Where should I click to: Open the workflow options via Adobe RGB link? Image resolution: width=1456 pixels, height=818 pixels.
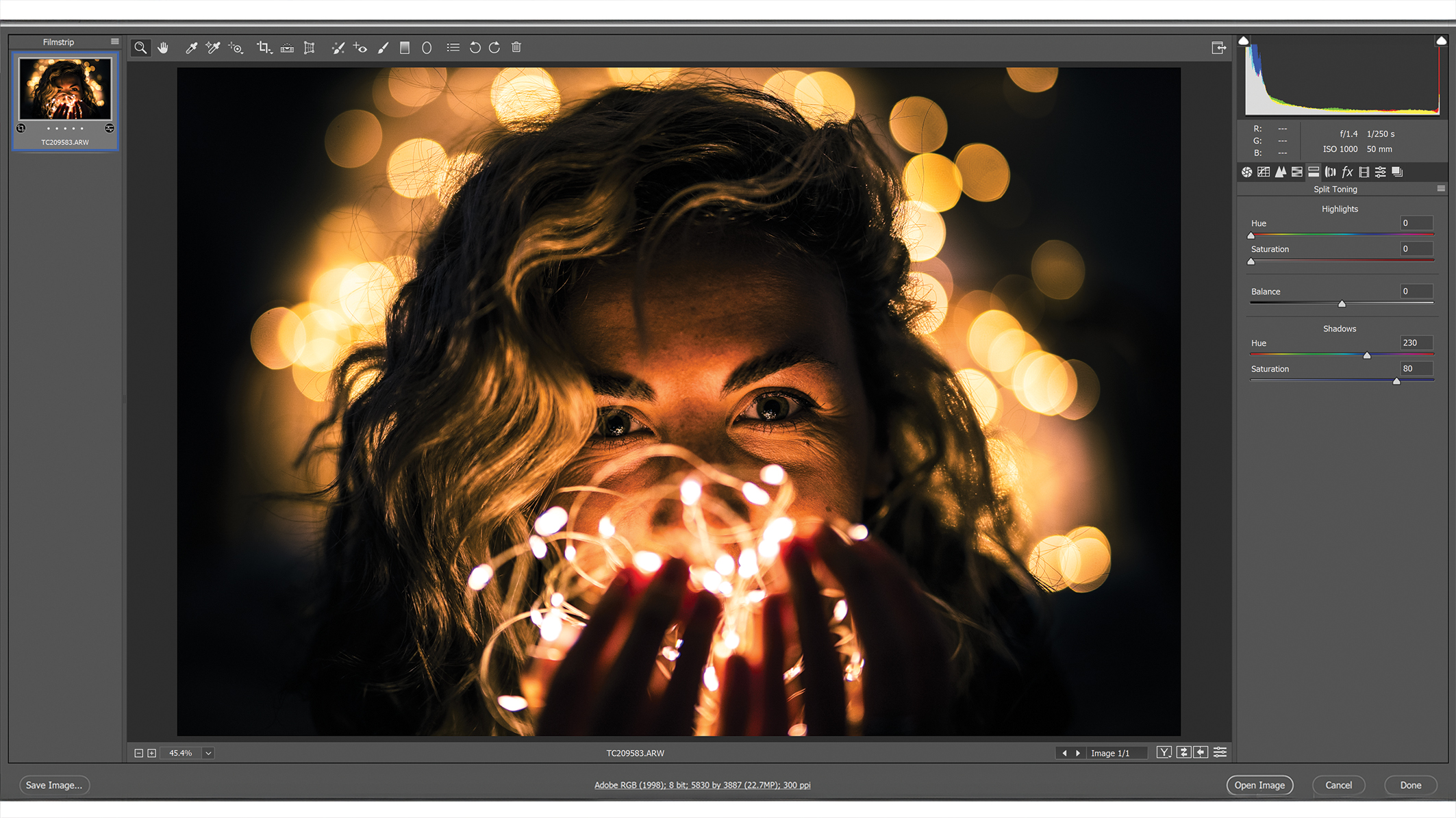click(702, 785)
